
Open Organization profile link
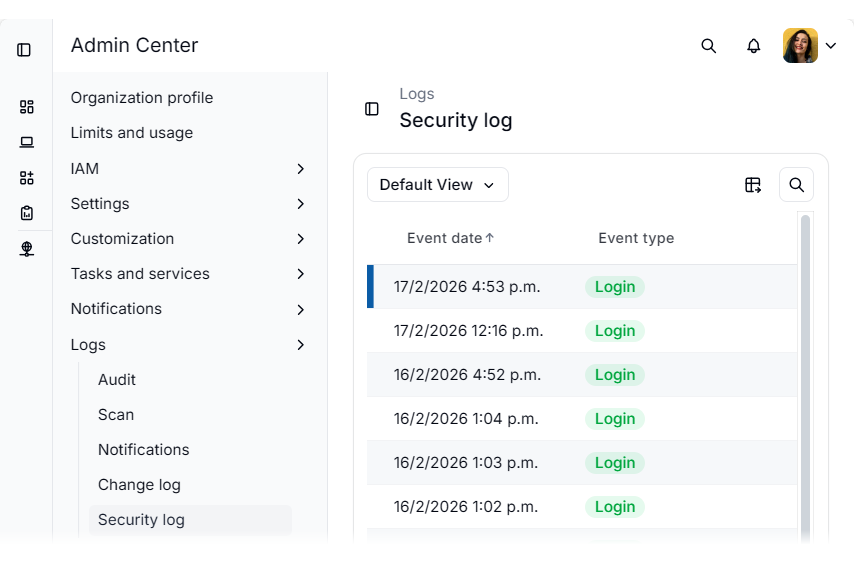coord(142,98)
